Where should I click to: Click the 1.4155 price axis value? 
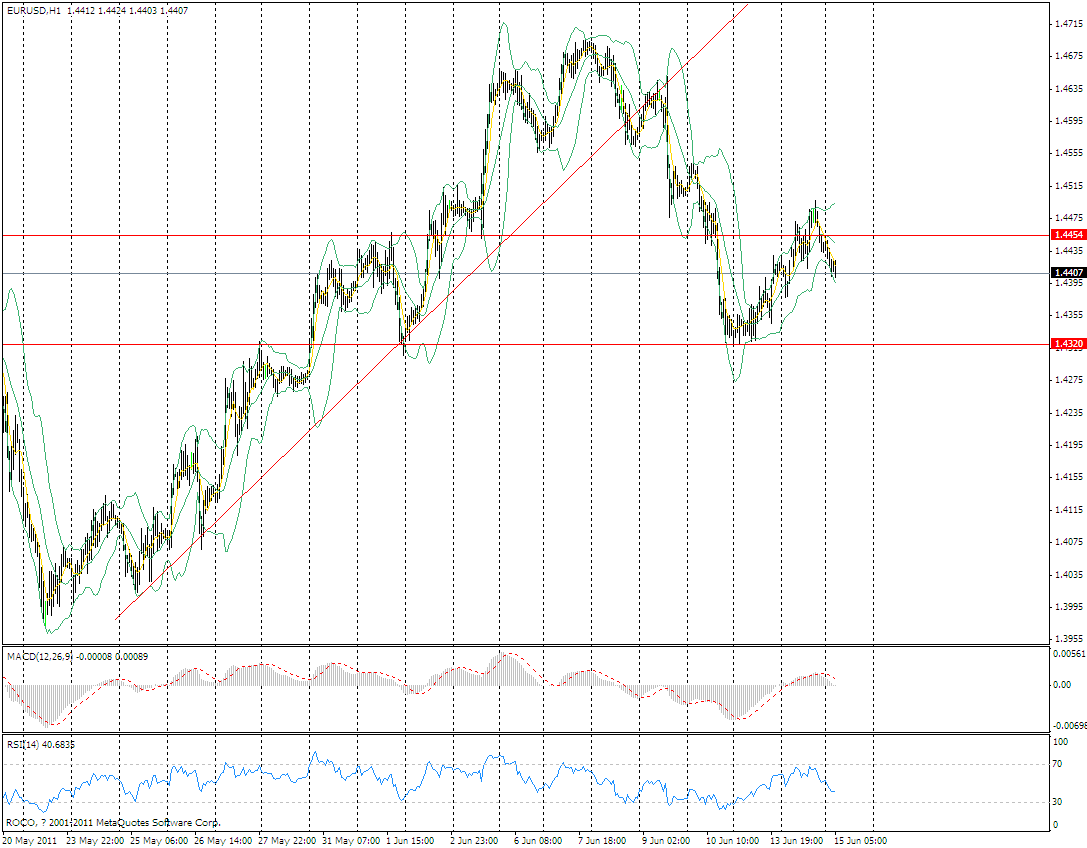click(x=1068, y=477)
